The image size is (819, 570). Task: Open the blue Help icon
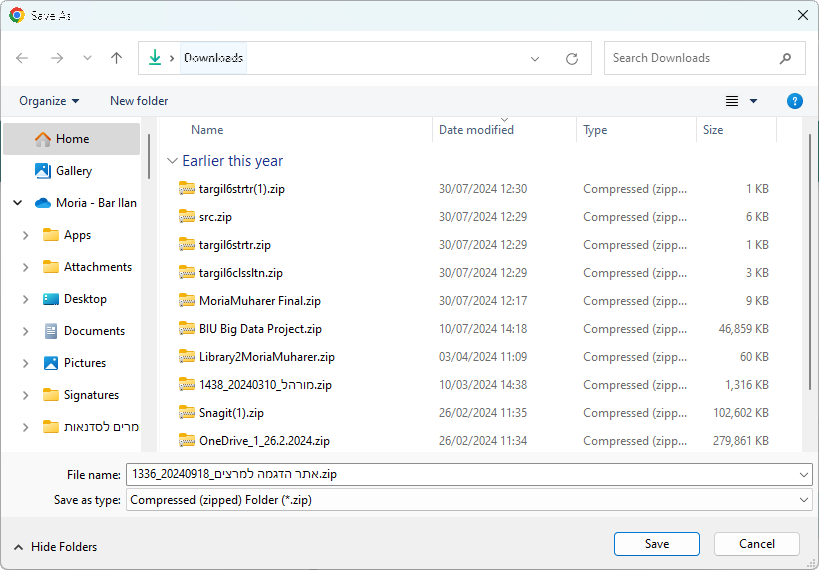[795, 101]
